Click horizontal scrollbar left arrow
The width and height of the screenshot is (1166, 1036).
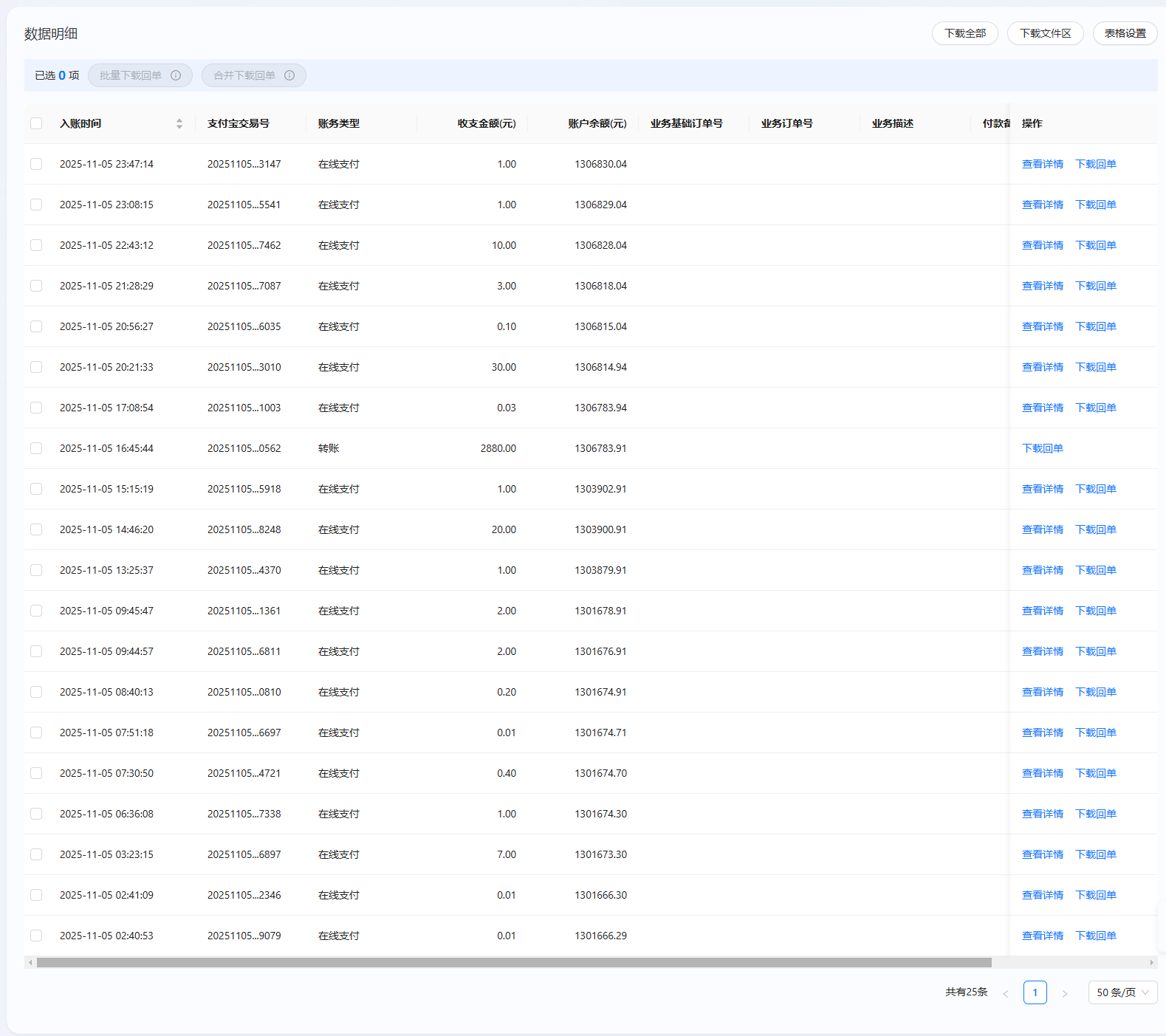30,962
